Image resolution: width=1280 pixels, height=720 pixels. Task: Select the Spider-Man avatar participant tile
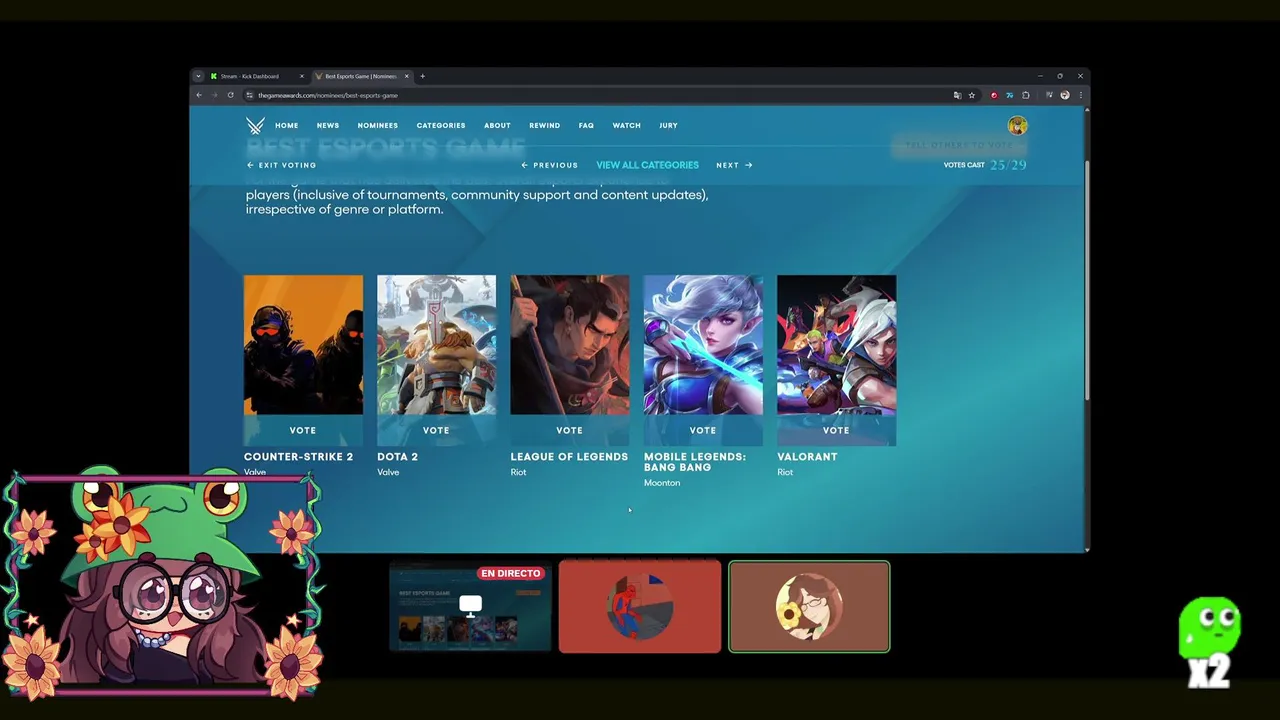point(640,606)
